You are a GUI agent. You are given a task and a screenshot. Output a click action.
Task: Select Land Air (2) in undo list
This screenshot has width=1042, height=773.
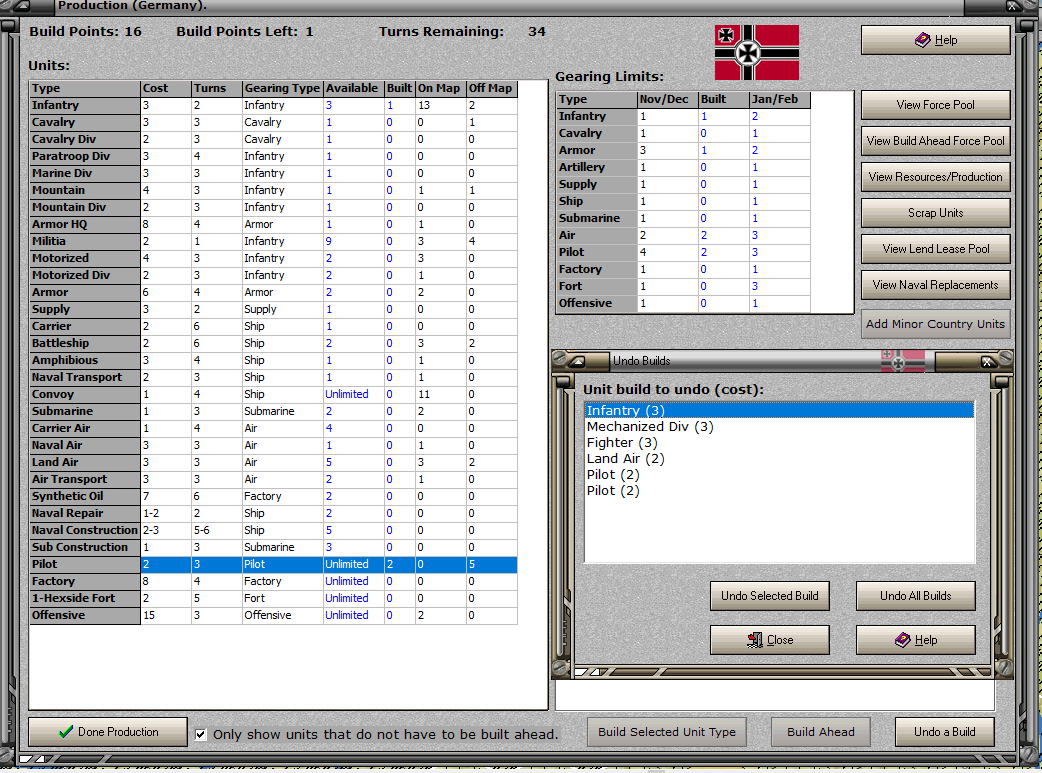click(x=779, y=459)
